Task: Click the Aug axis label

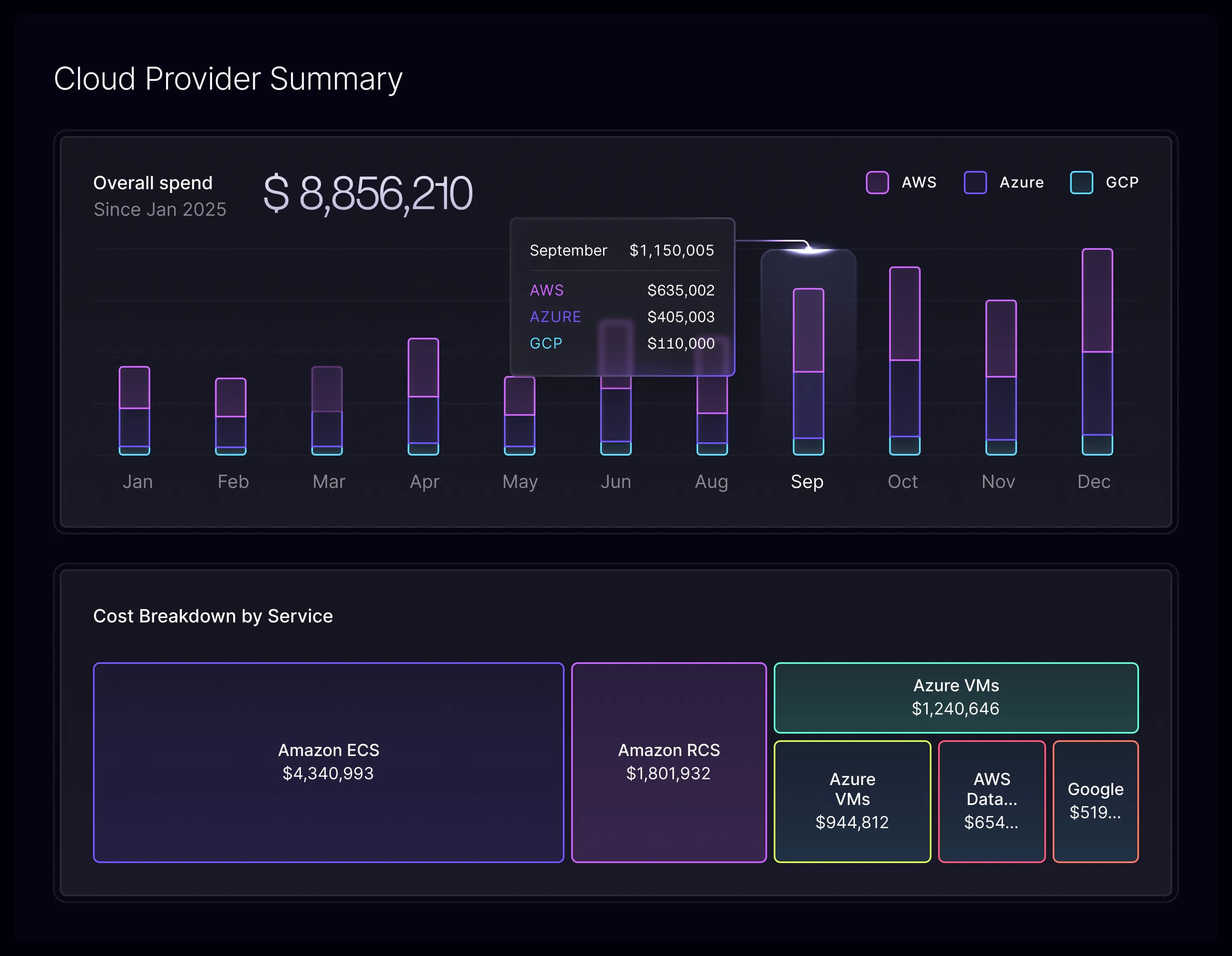Action: point(711,482)
